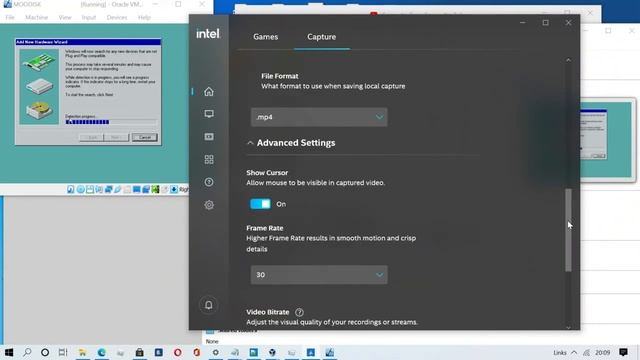Click the "Show Cursor" heading text
Screen dimensions: 640x360
point(267,173)
